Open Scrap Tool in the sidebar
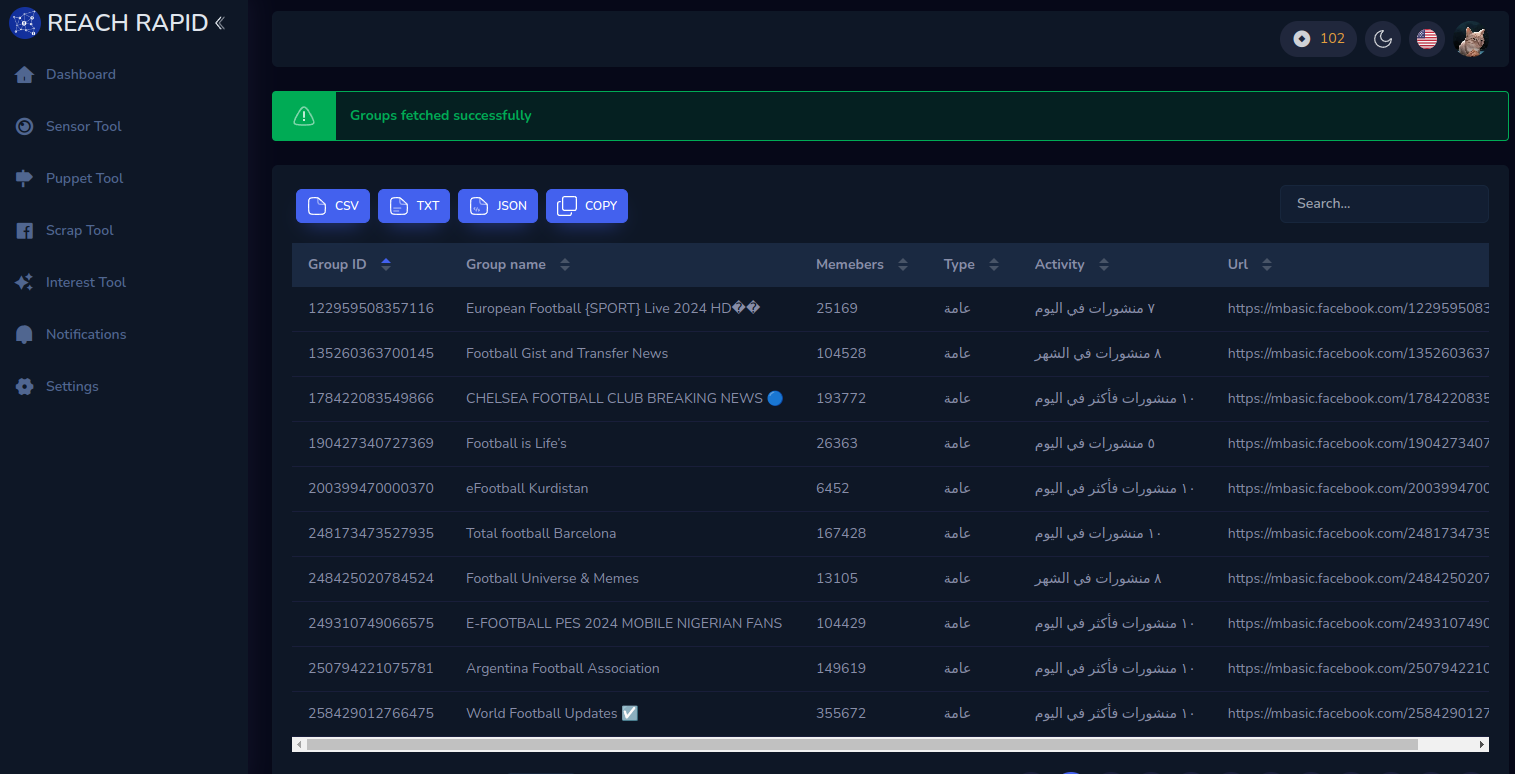The image size is (1515, 774). click(80, 230)
